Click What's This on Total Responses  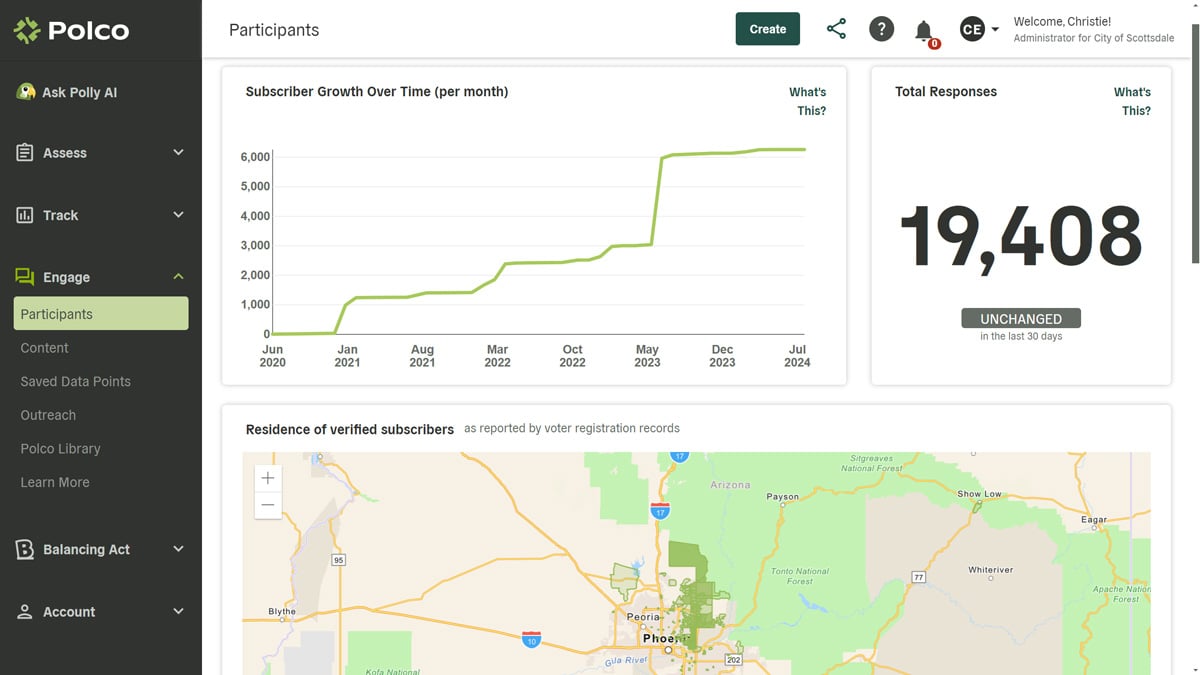1133,101
